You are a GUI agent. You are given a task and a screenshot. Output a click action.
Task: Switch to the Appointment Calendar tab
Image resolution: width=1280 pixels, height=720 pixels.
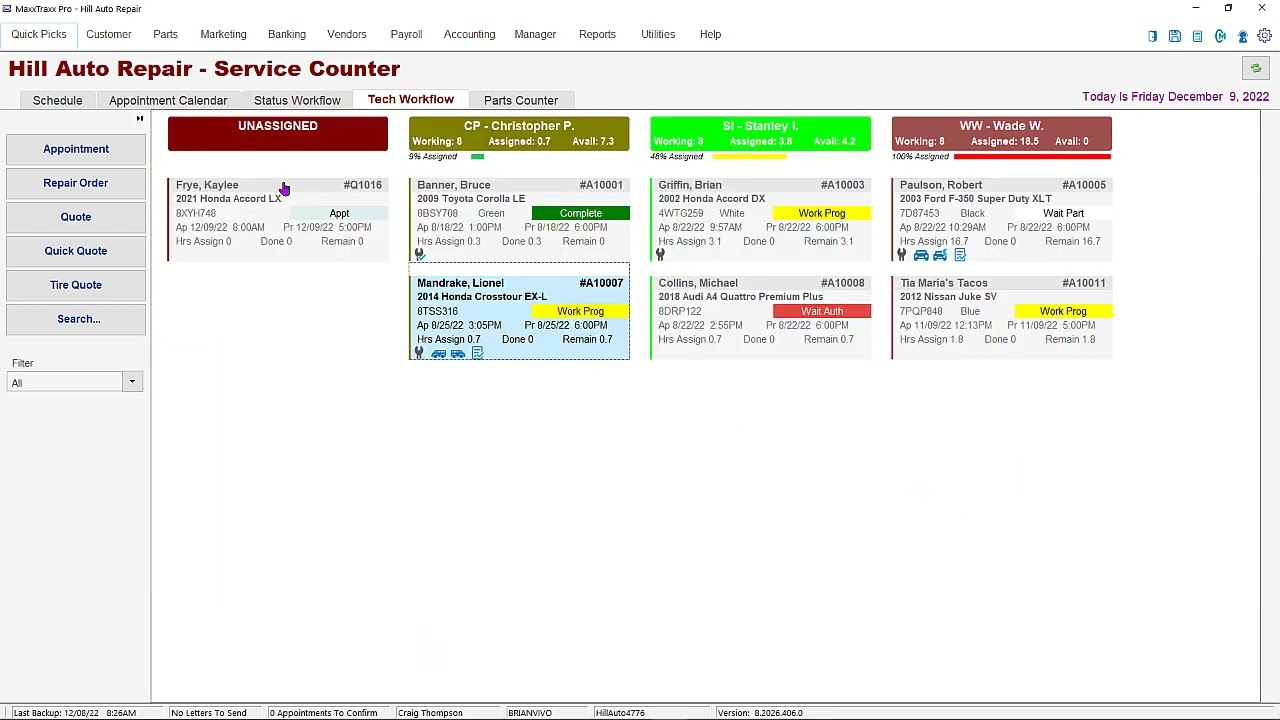(x=168, y=100)
